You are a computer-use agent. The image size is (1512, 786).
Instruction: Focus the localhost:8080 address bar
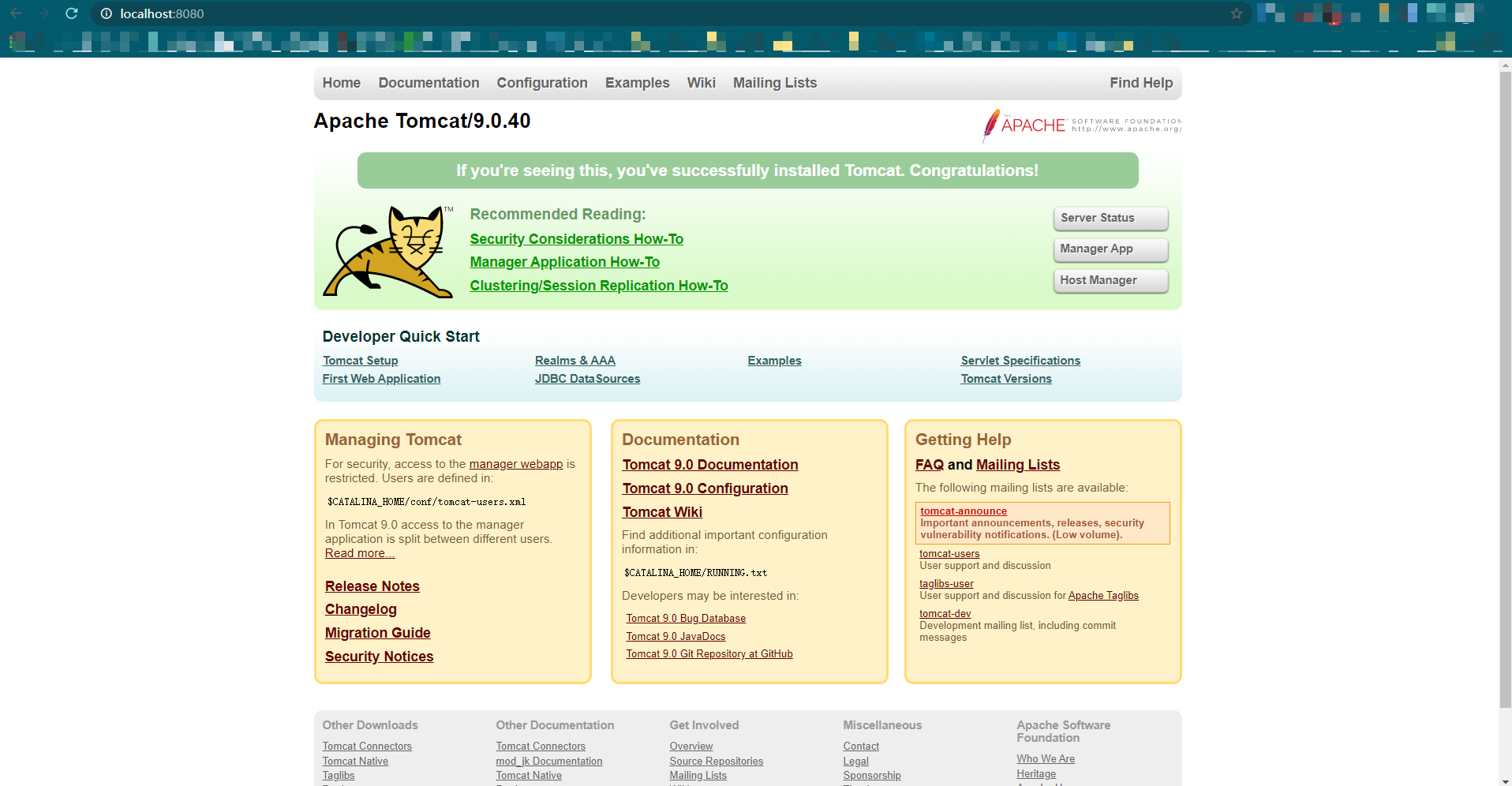[x=671, y=13]
